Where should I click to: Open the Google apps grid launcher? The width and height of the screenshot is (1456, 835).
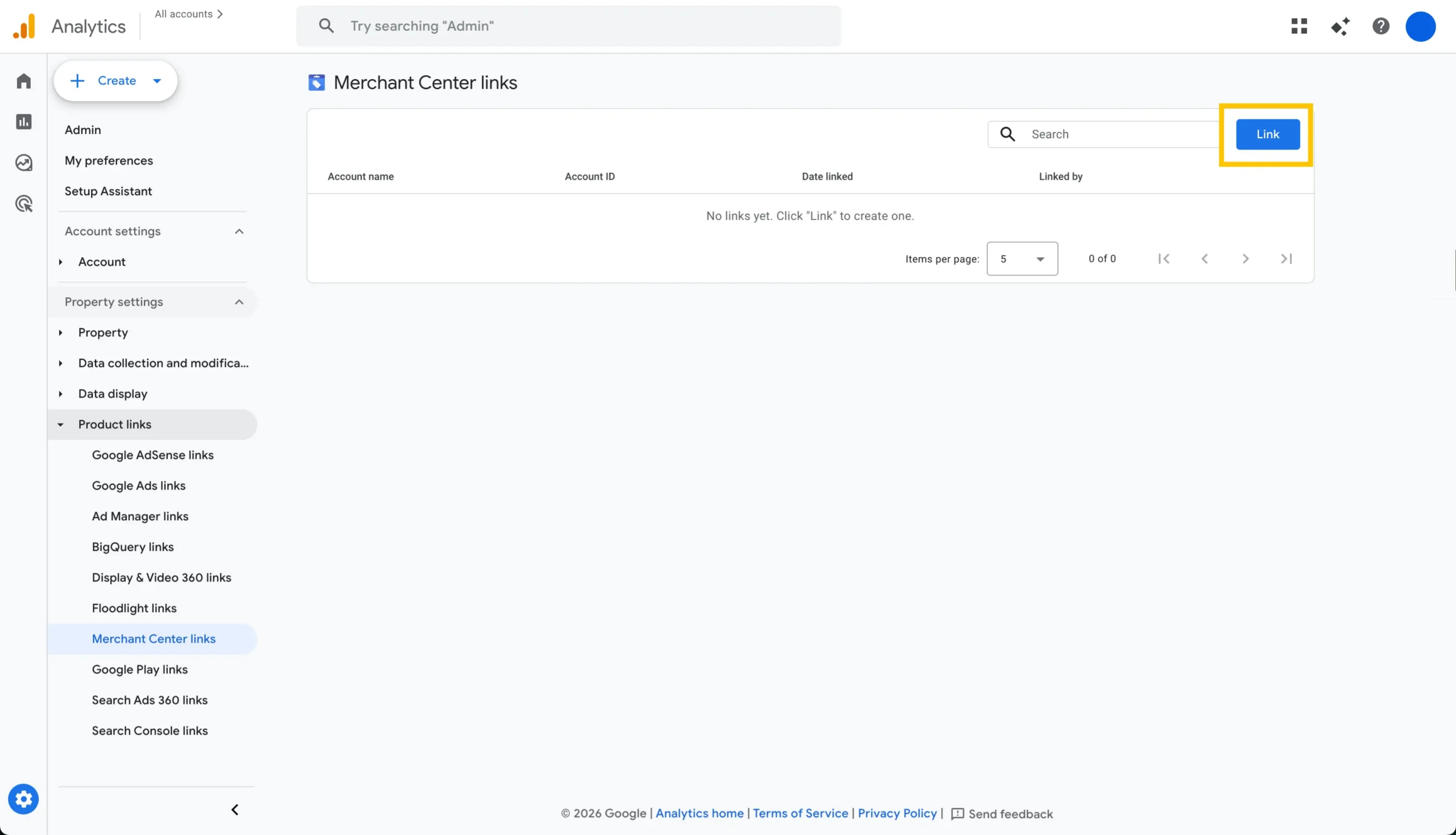tap(1299, 26)
